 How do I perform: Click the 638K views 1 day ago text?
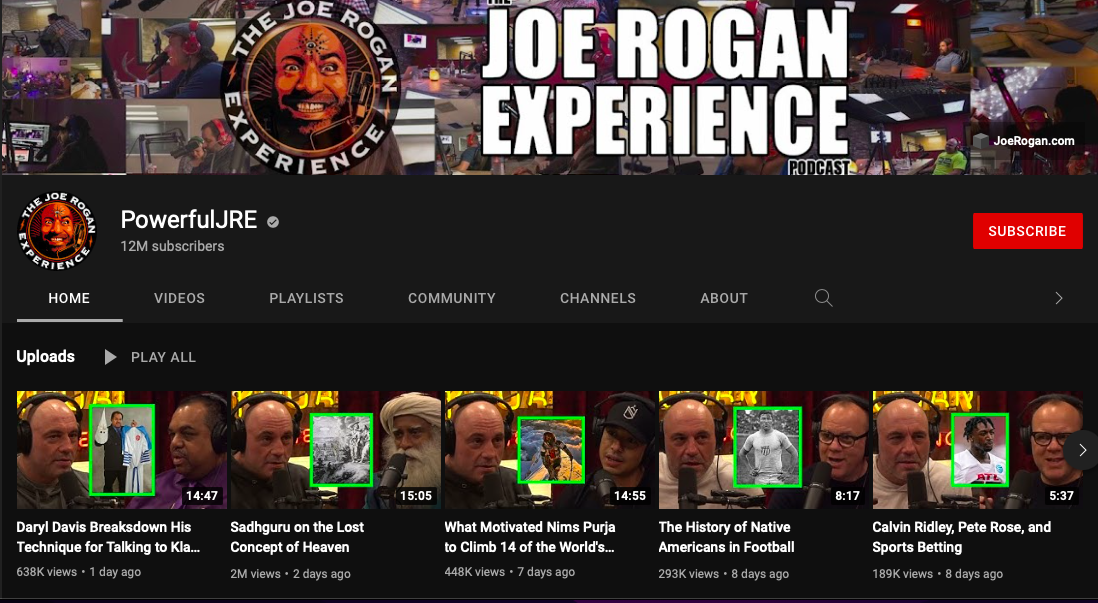(78, 572)
